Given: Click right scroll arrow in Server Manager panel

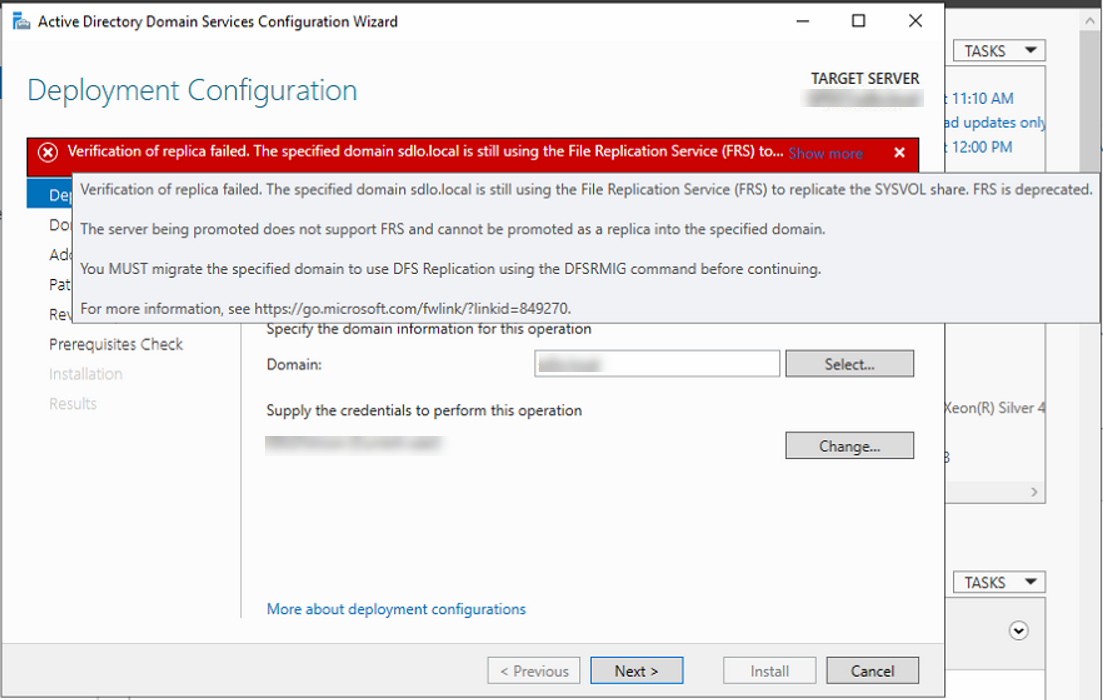Looking at the screenshot, I should pos(1034,492).
